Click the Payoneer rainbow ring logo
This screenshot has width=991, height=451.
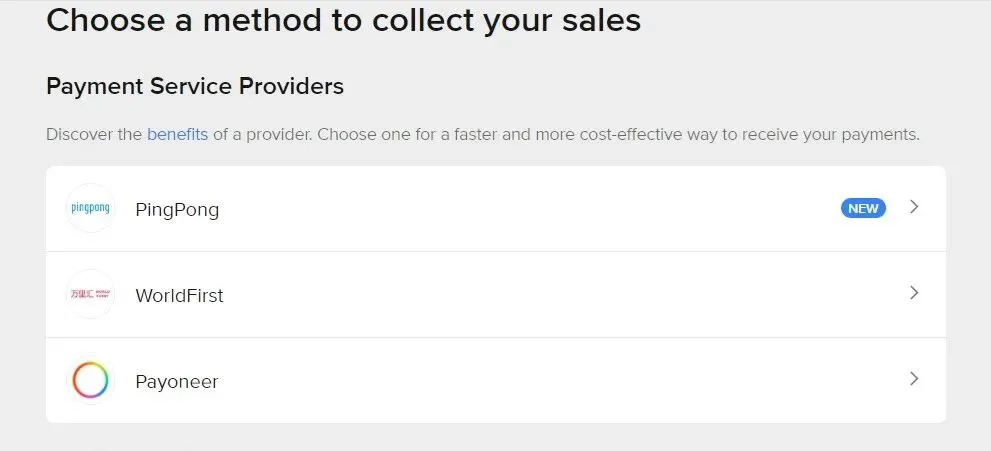90,380
